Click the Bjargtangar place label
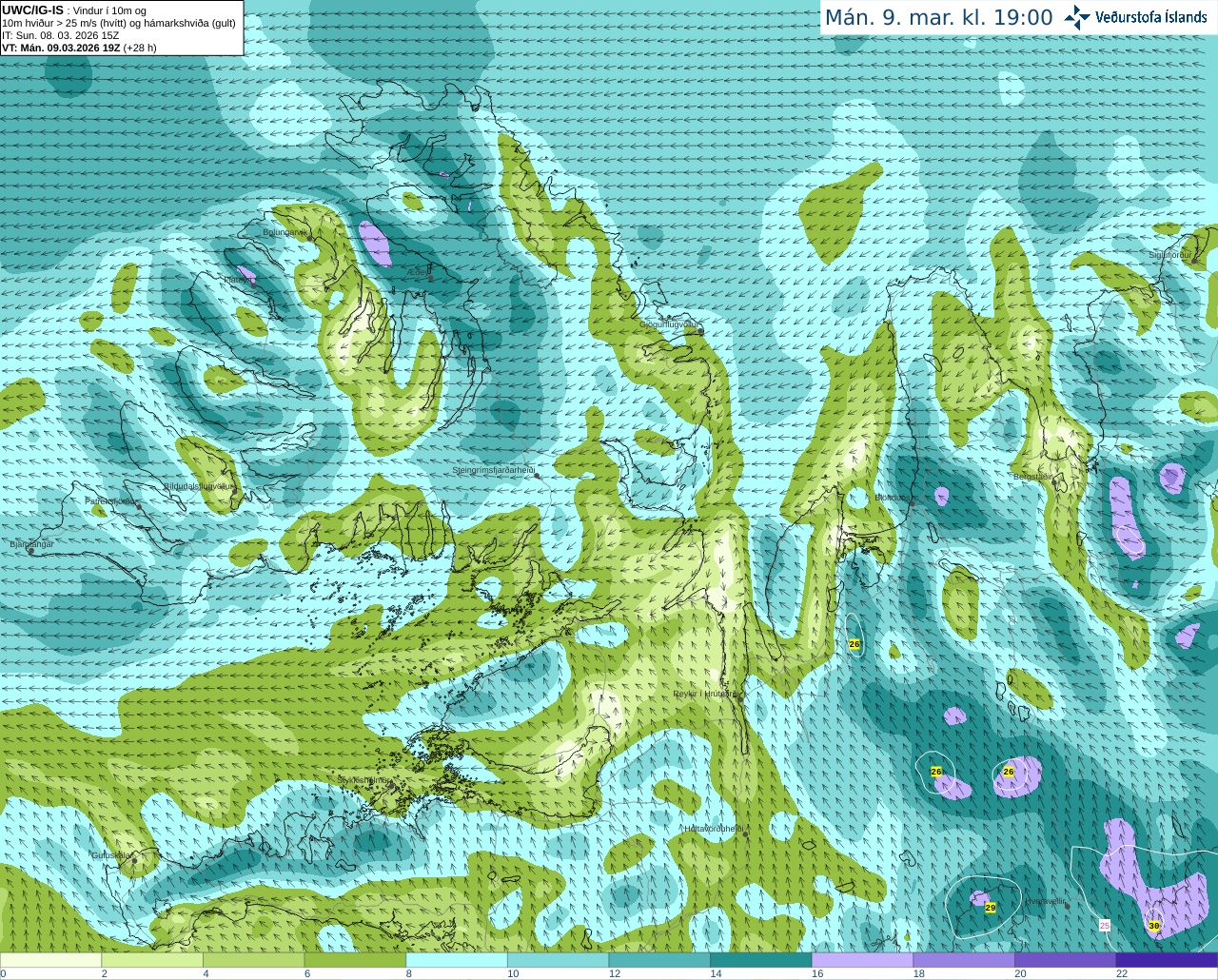1218x980 pixels. [31, 544]
